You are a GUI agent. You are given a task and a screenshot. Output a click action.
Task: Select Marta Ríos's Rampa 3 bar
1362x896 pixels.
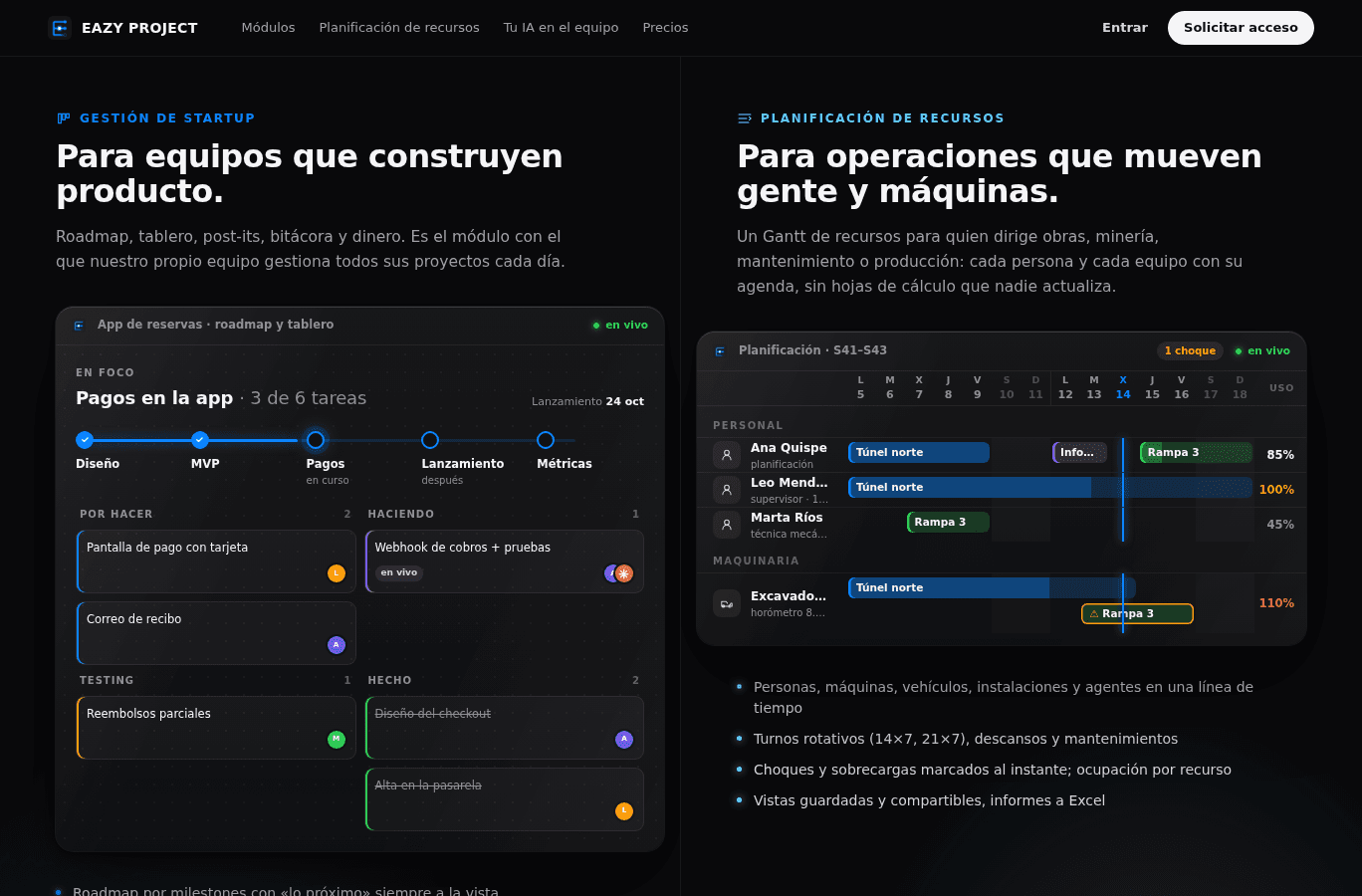coord(948,523)
